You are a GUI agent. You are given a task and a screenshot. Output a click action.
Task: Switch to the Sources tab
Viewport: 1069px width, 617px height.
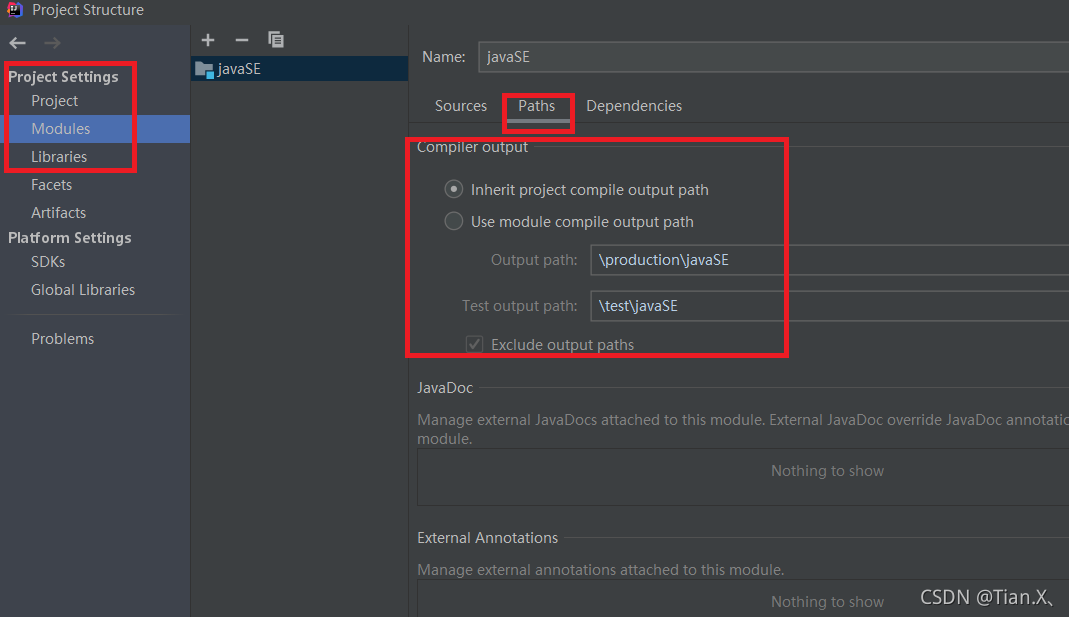461,106
